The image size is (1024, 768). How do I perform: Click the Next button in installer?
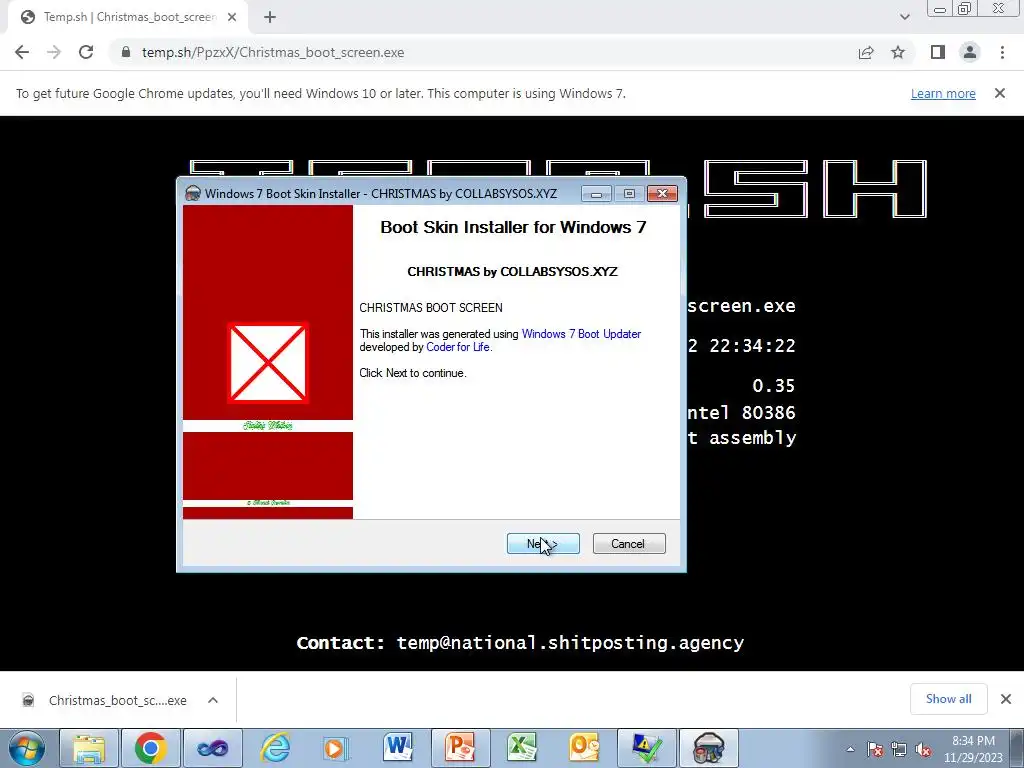coord(543,543)
